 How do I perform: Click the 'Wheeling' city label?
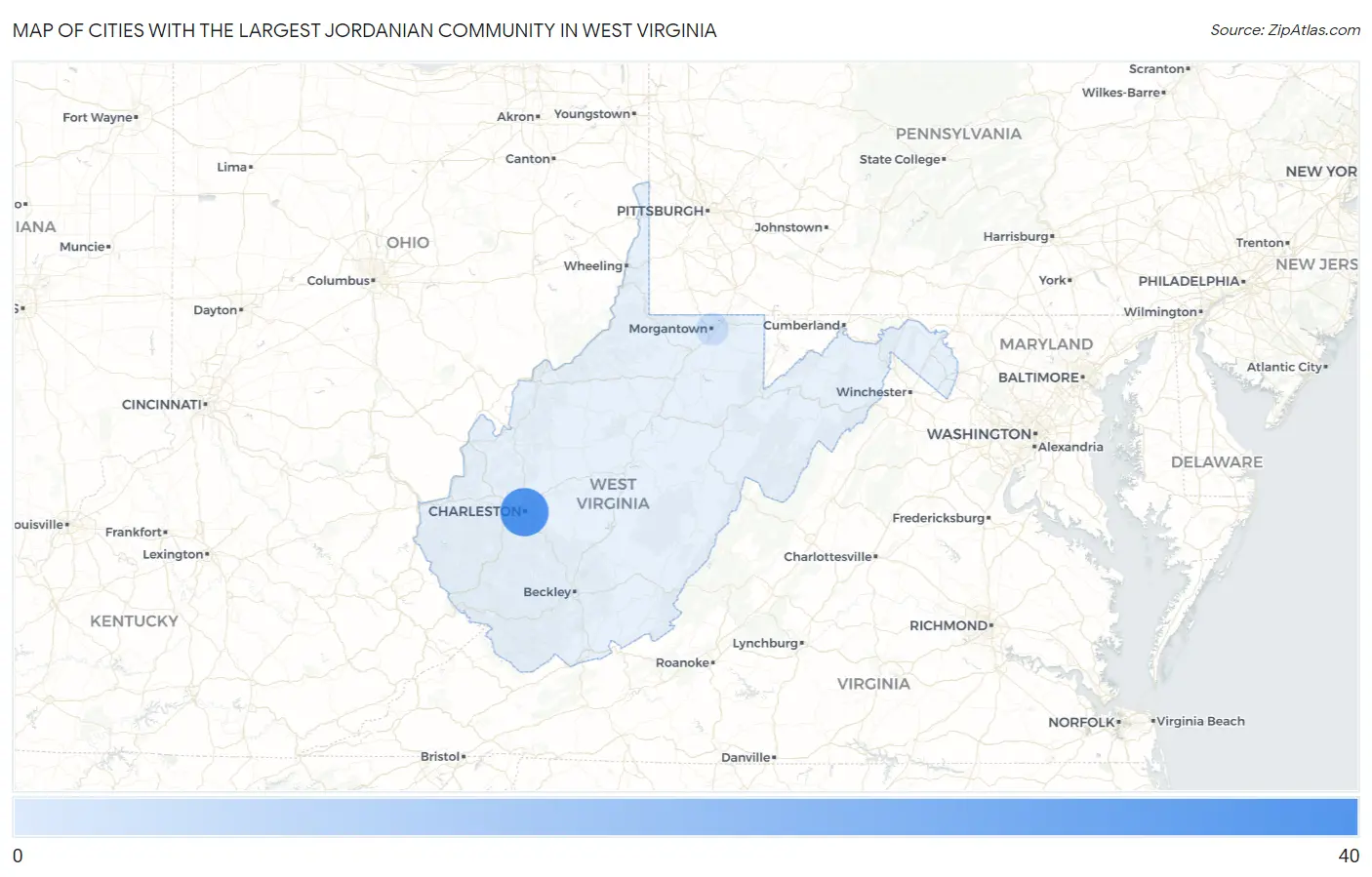coord(593,265)
